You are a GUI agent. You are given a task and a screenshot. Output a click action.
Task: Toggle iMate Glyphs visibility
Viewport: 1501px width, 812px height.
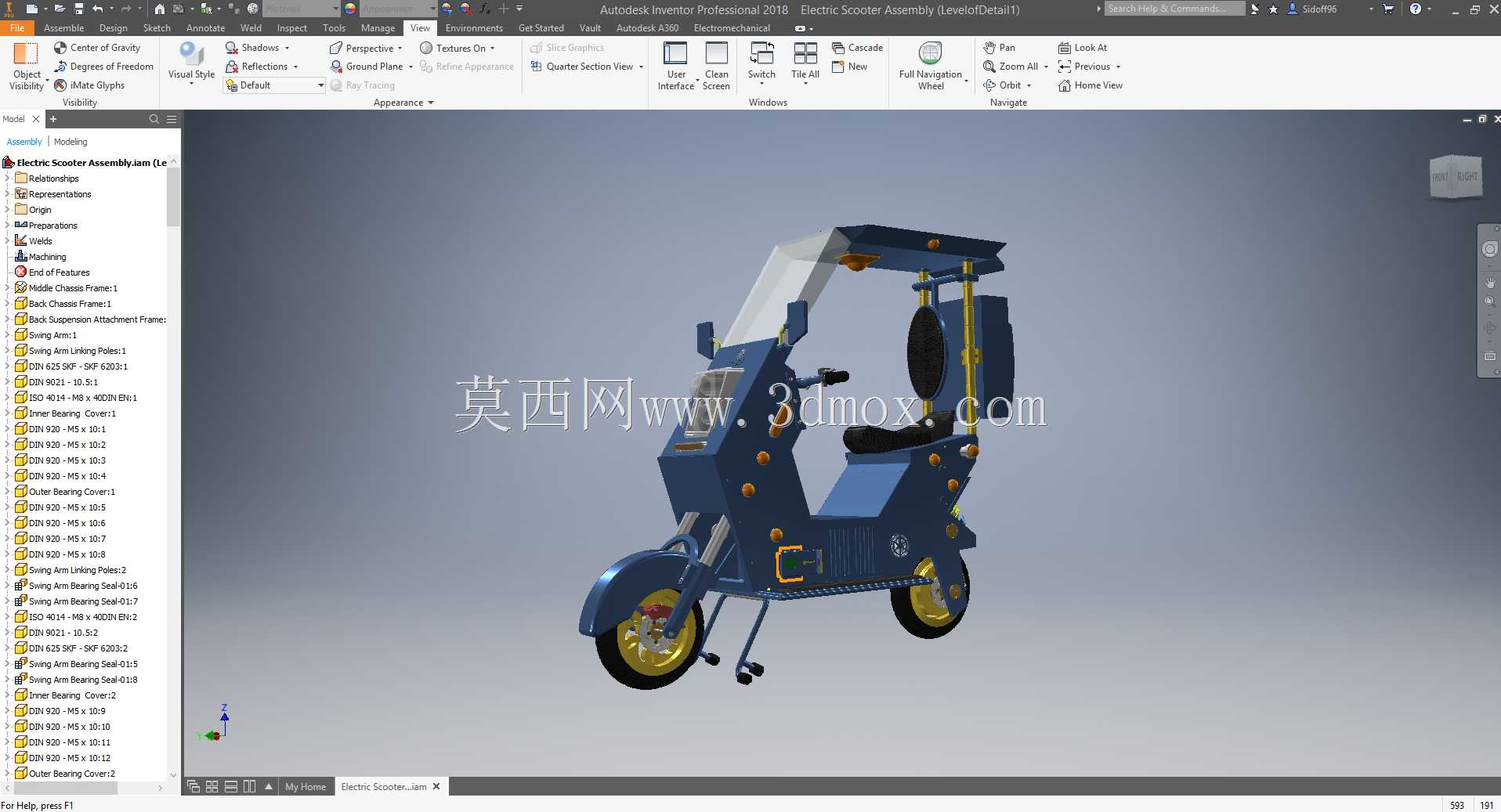coord(89,85)
